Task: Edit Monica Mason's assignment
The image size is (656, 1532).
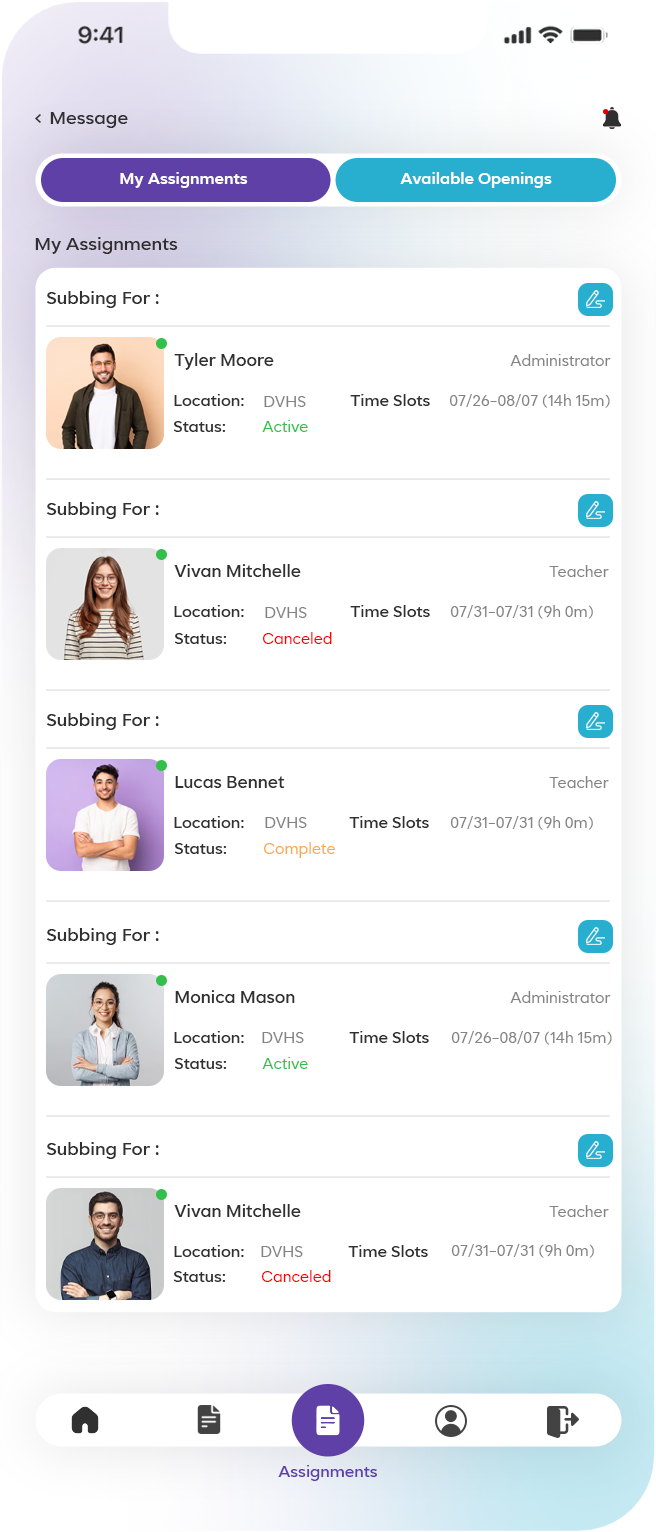Action: click(595, 936)
